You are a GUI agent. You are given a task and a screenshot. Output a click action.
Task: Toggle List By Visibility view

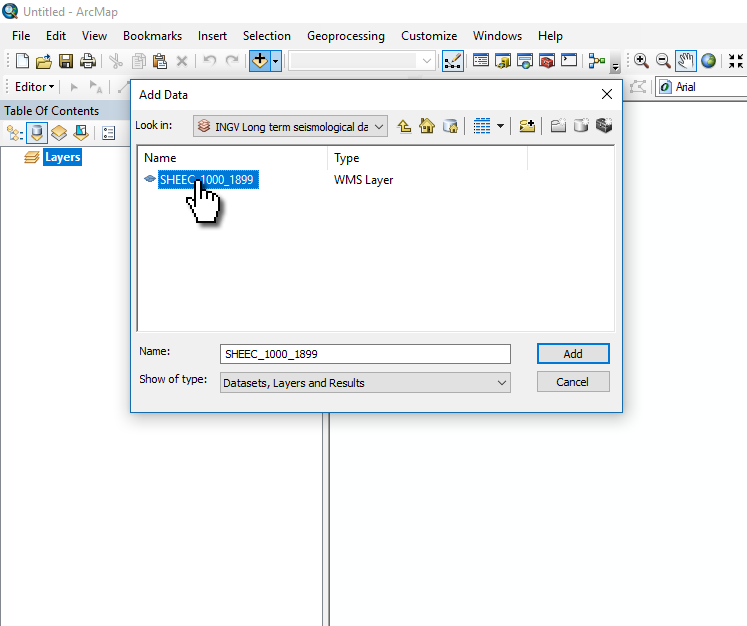pyautogui.click(x=59, y=133)
